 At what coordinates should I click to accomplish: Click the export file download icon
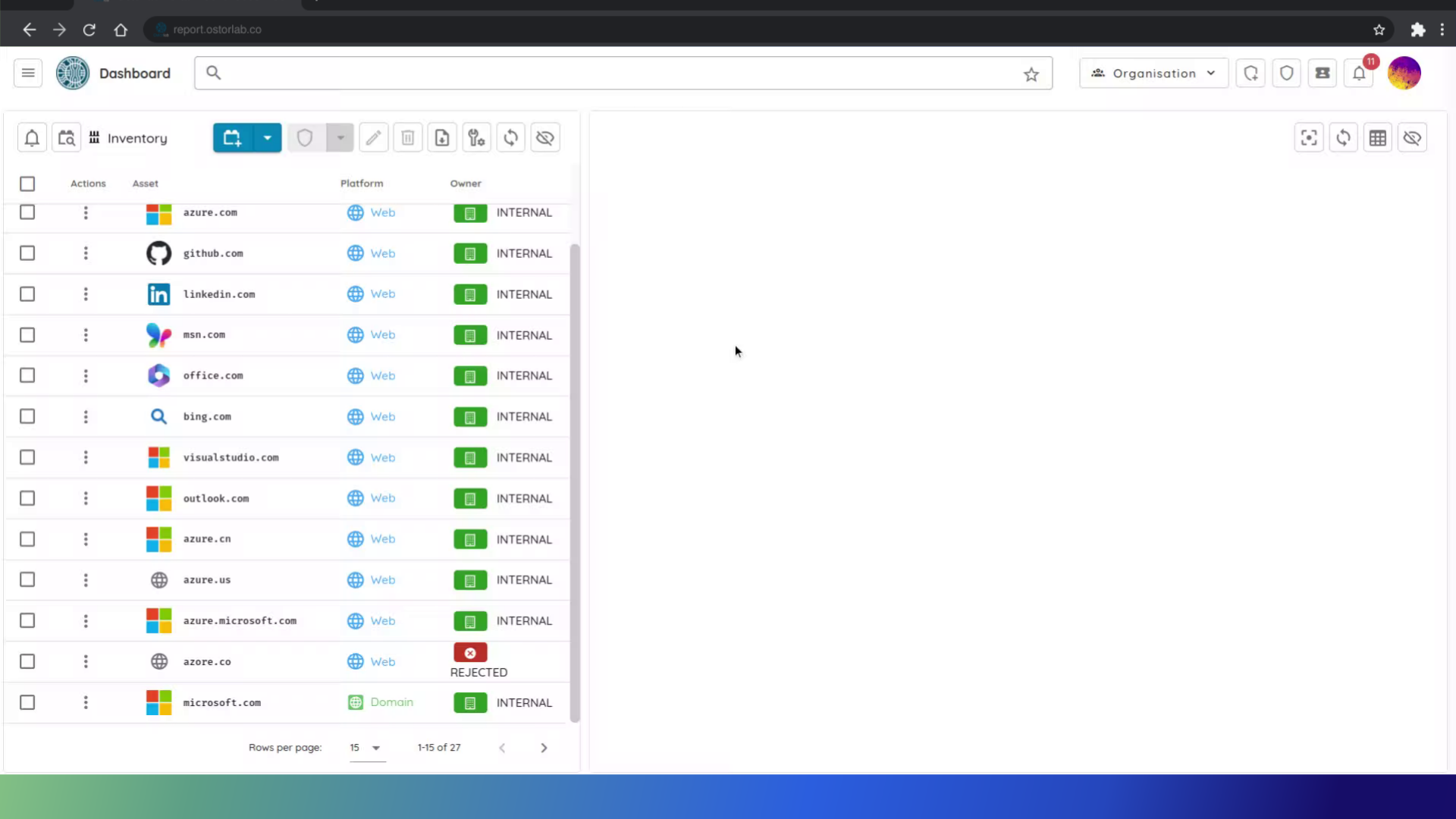(442, 138)
